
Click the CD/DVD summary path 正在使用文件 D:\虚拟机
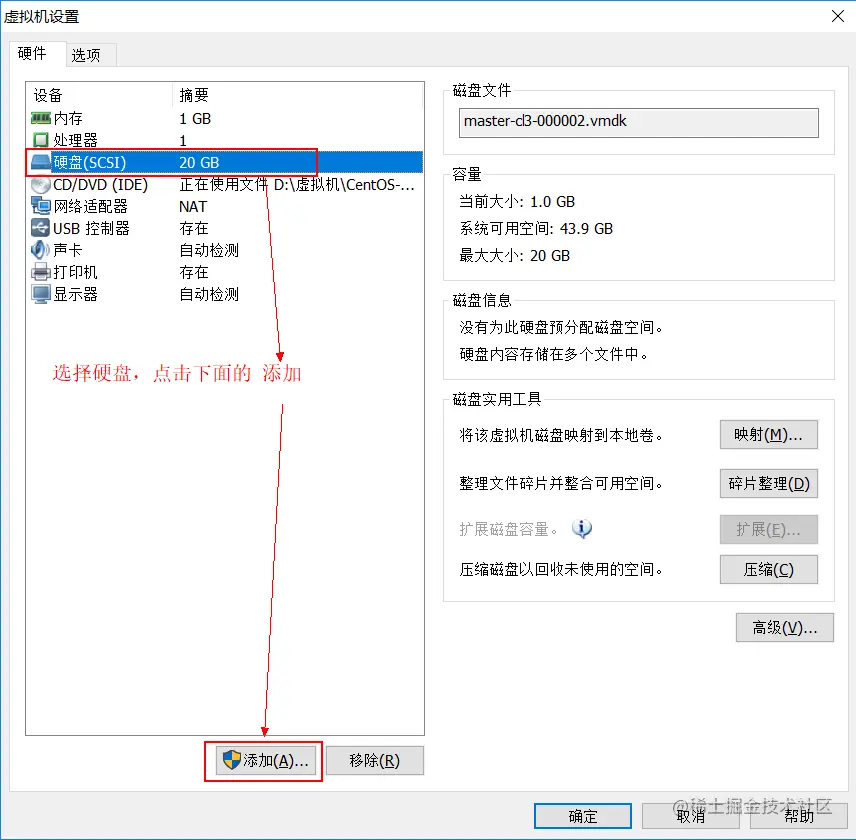[297, 184]
